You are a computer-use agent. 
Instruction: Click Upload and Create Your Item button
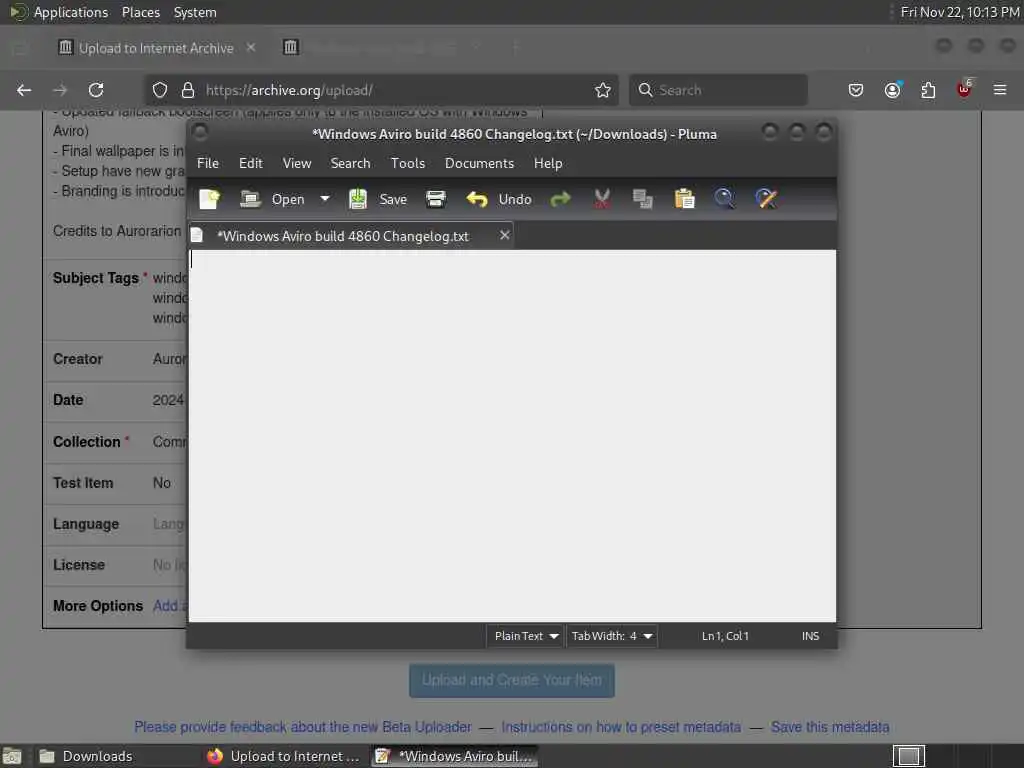(x=512, y=680)
